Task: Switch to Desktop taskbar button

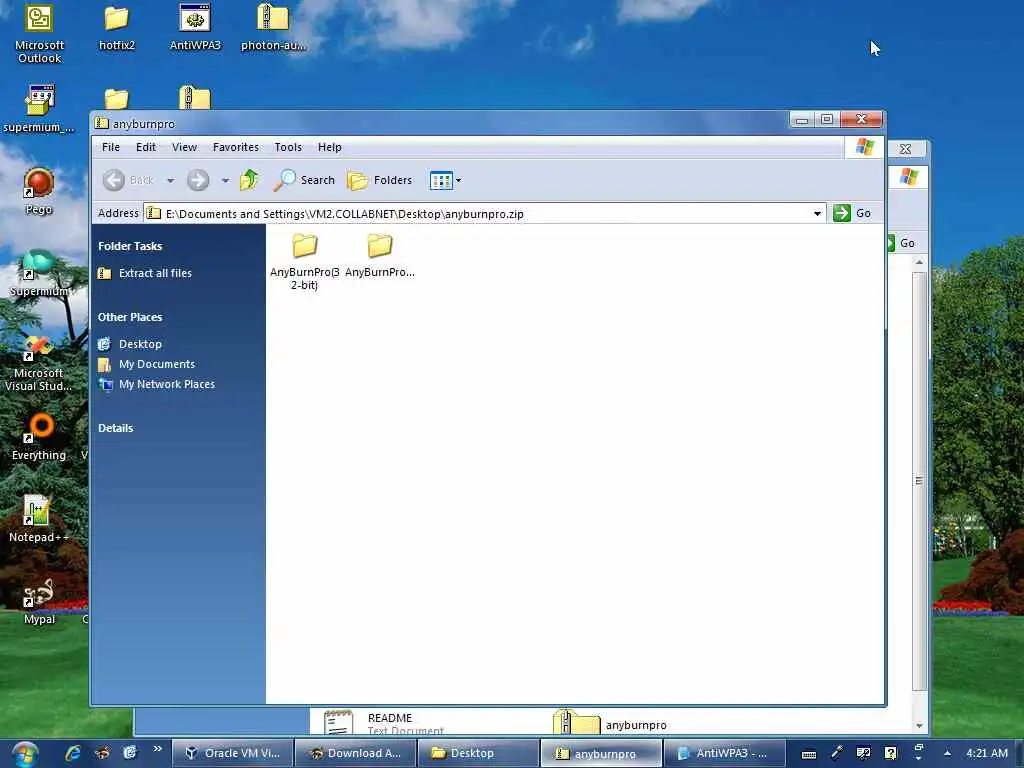Action: (x=477, y=753)
